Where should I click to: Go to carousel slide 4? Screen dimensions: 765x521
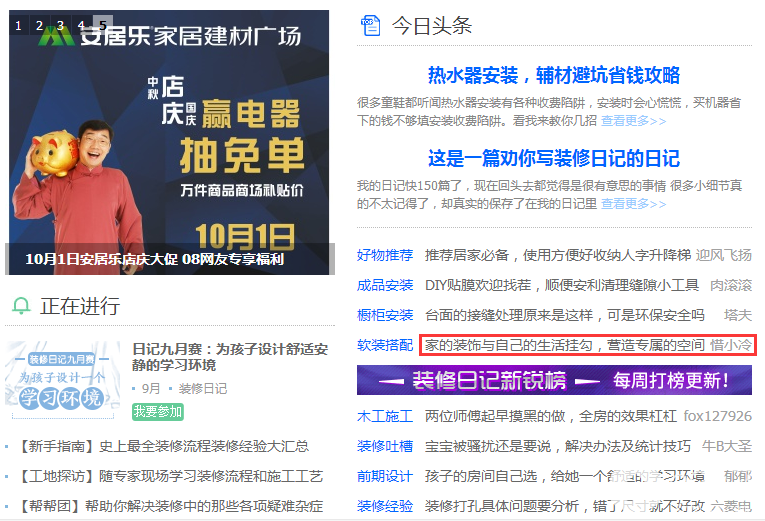(x=81, y=25)
